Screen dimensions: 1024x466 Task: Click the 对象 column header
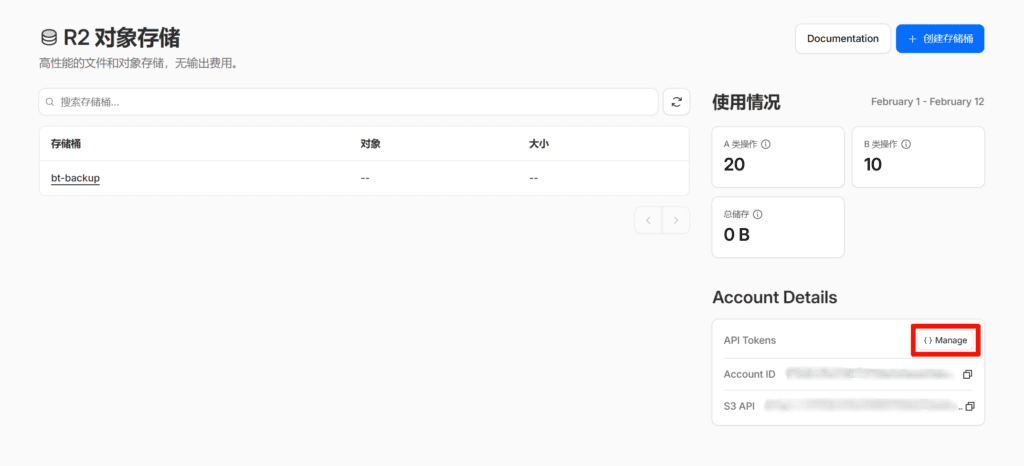coord(370,144)
